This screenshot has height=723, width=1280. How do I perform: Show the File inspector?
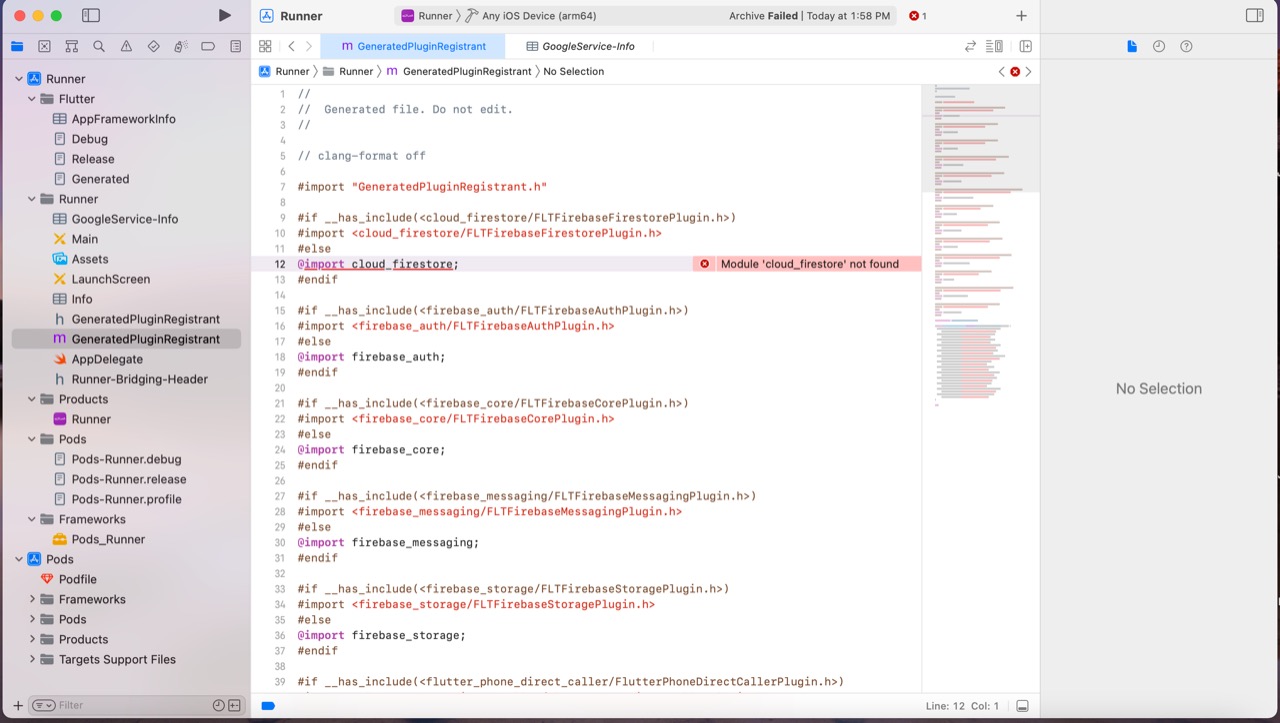coord(1132,46)
